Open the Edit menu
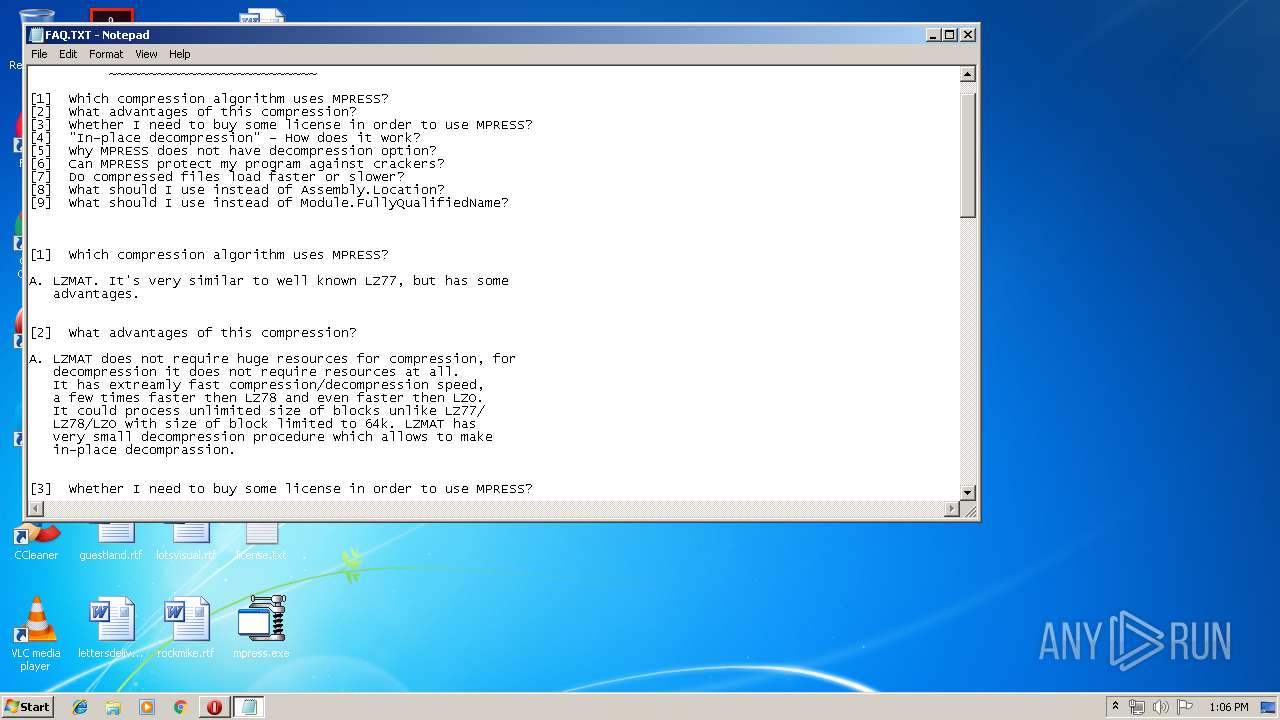The width and height of the screenshot is (1280, 720). pos(68,54)
